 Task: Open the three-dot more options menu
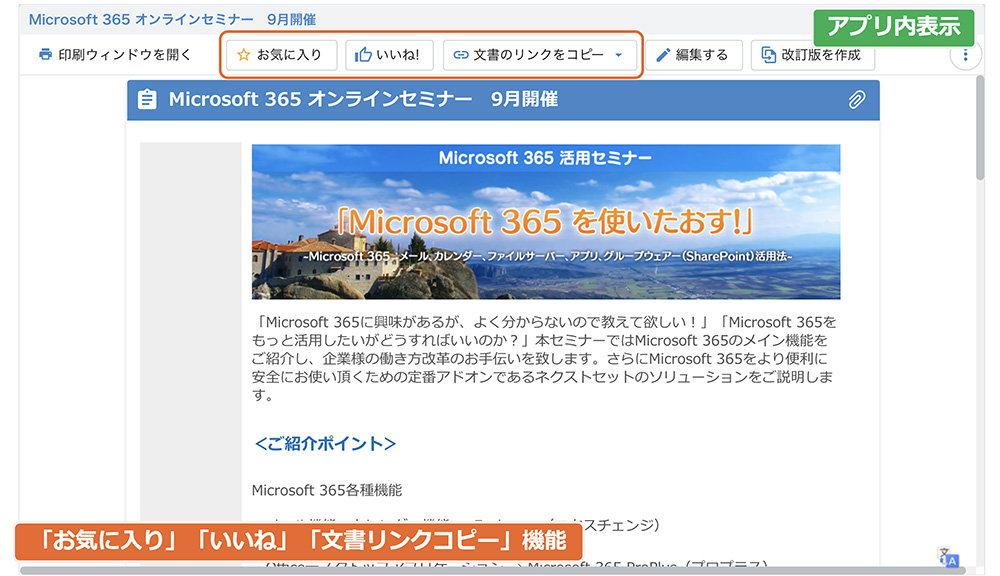[x=965, y=55]
